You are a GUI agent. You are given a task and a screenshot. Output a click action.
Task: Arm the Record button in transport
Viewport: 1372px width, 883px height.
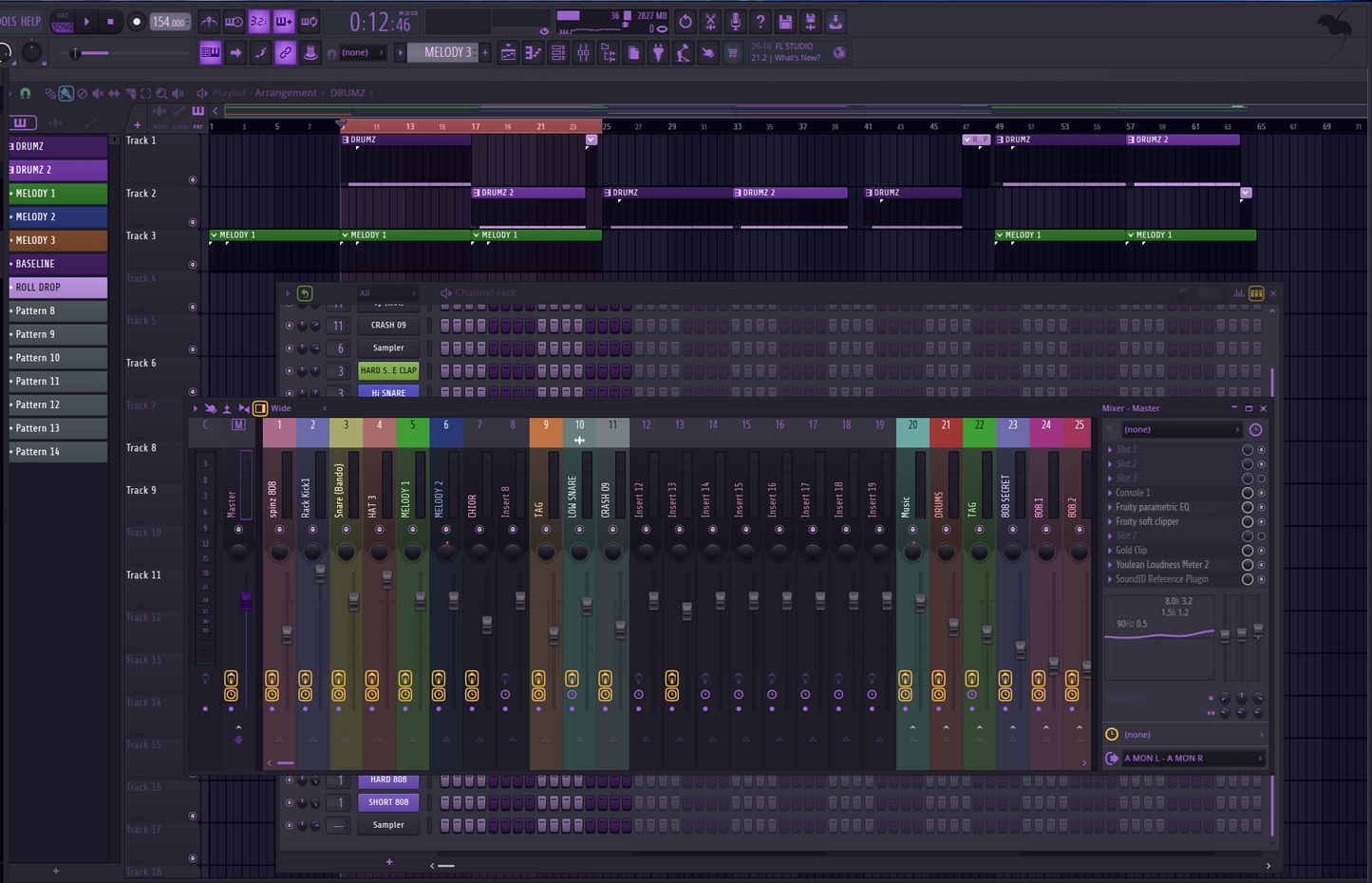pos(136,21)
